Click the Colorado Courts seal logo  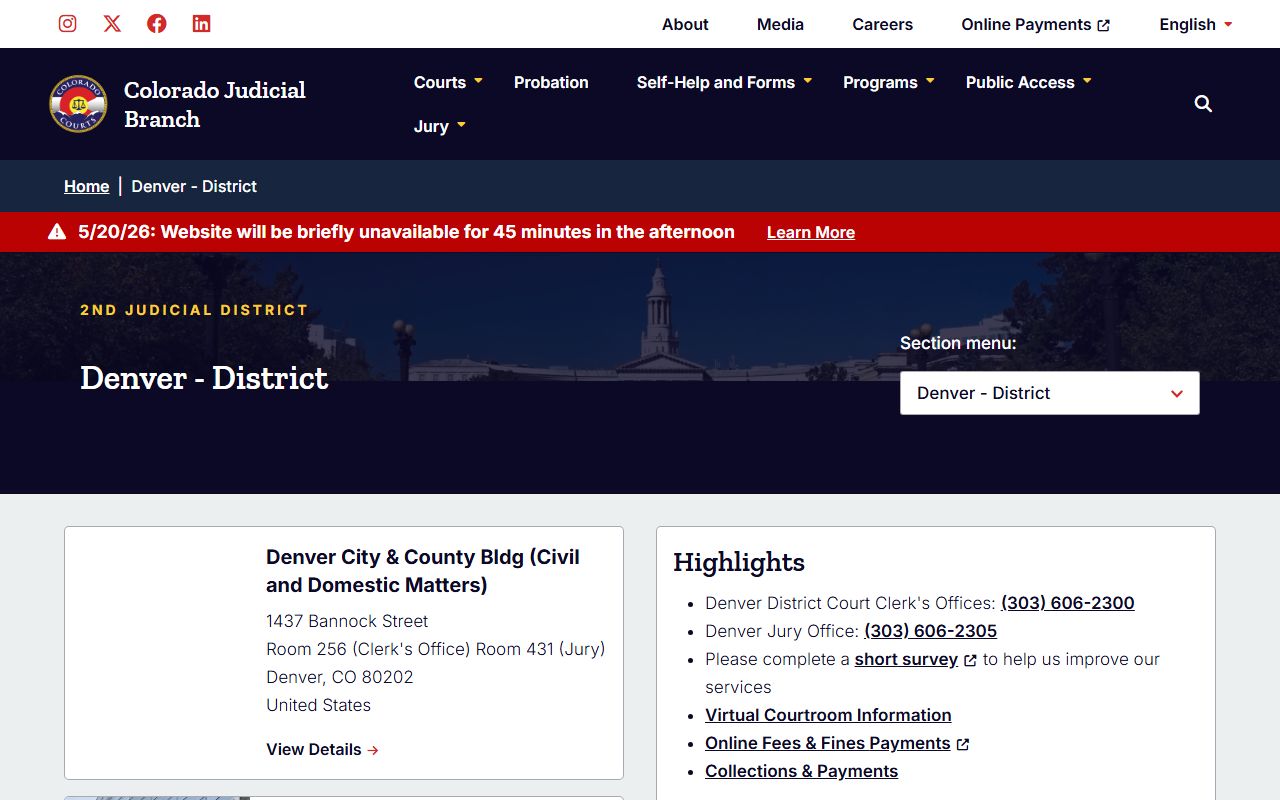78,104
